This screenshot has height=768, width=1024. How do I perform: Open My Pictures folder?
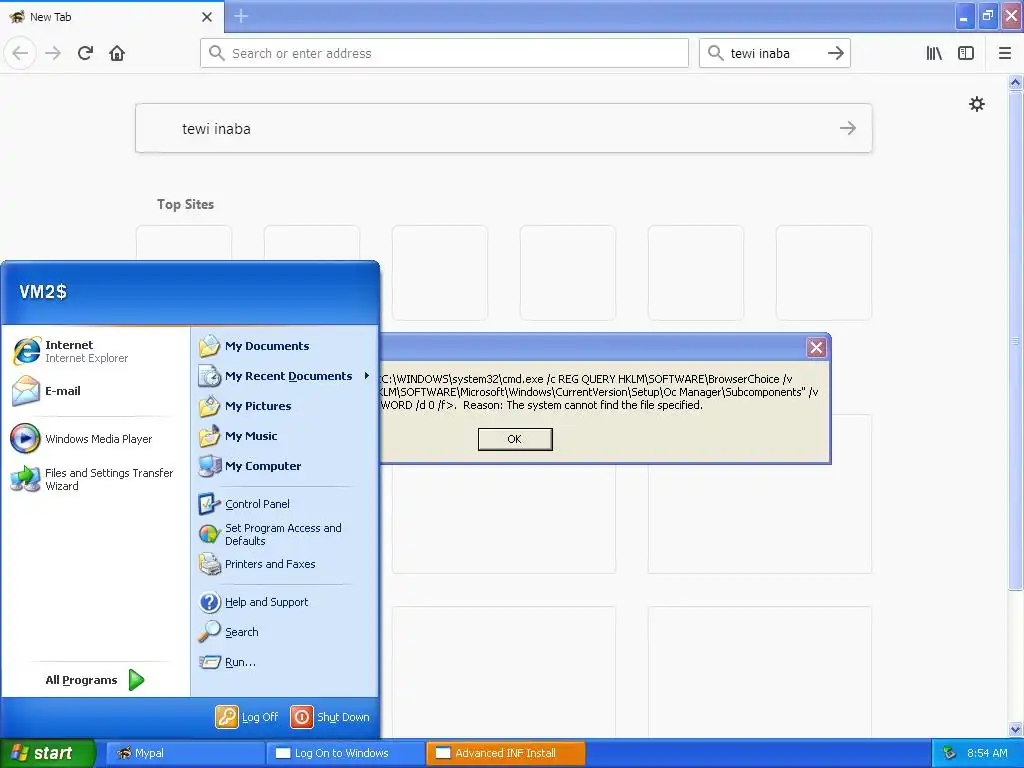tap(285, 406)
